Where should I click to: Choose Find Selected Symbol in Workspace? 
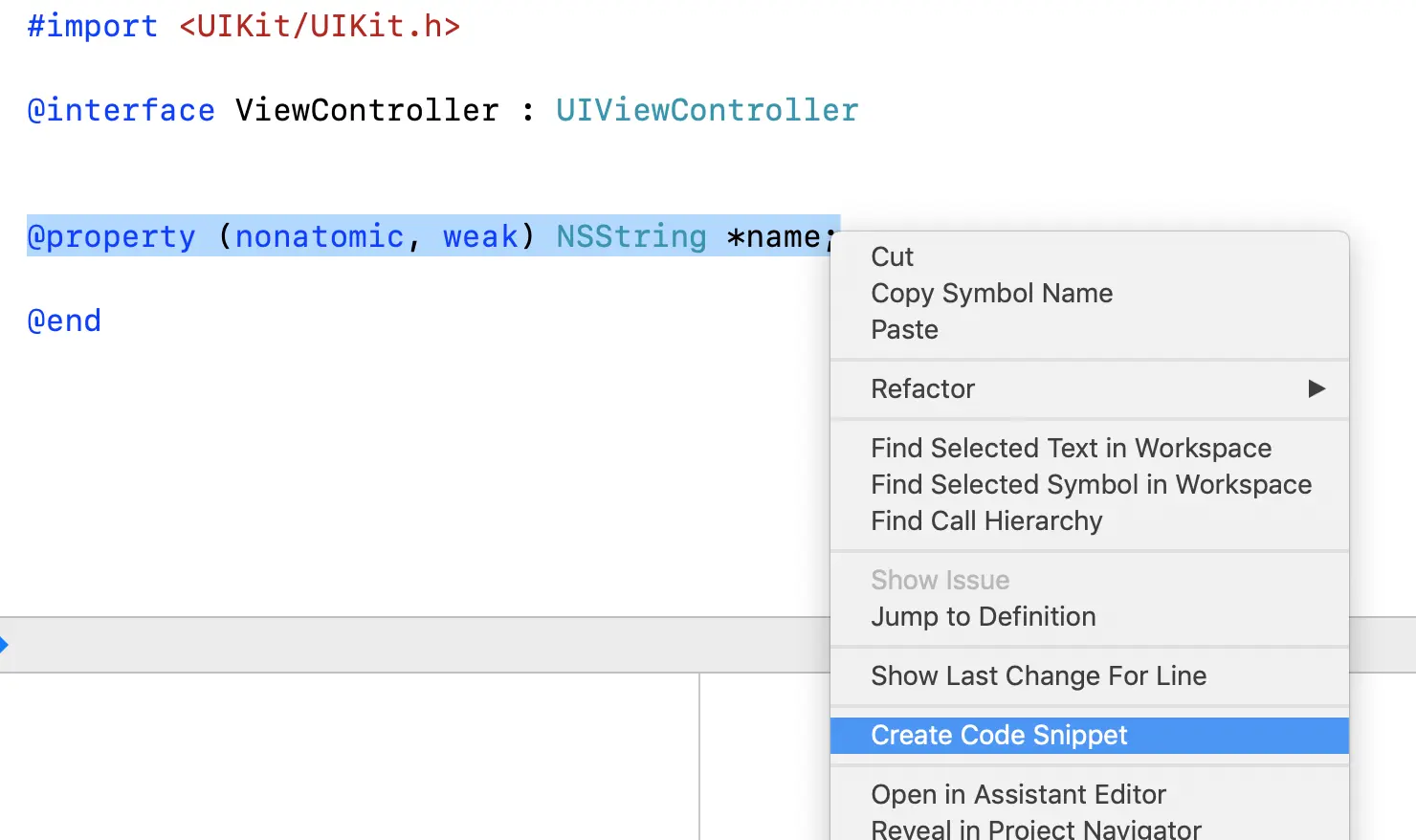(x=1091, y=484)
